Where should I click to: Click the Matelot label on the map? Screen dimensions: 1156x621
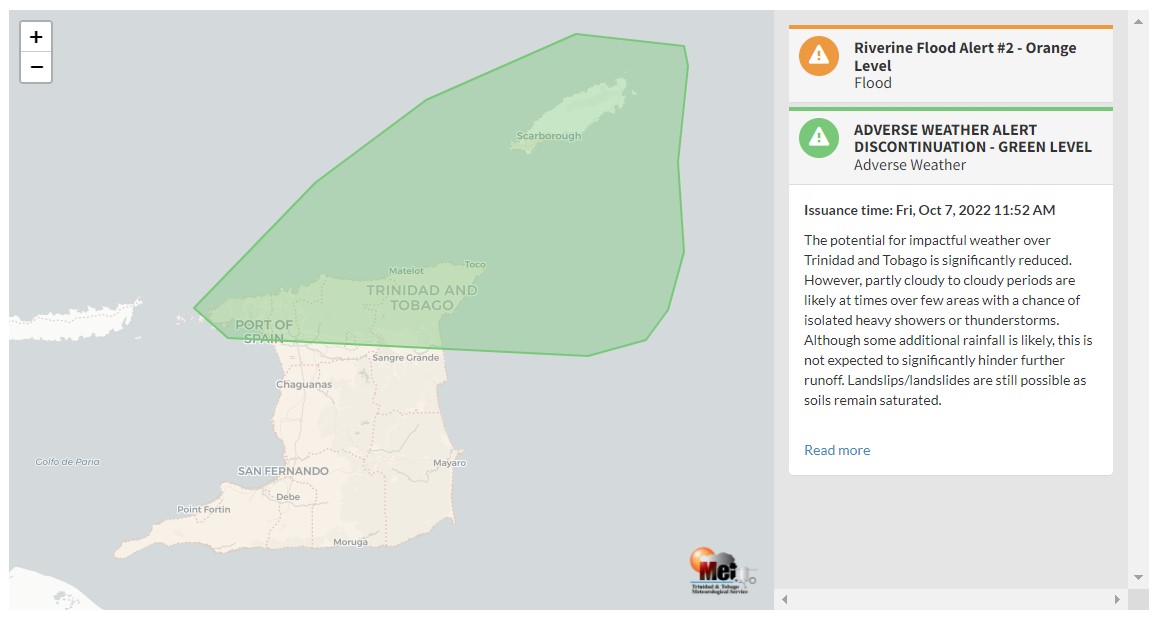[406, 271]
